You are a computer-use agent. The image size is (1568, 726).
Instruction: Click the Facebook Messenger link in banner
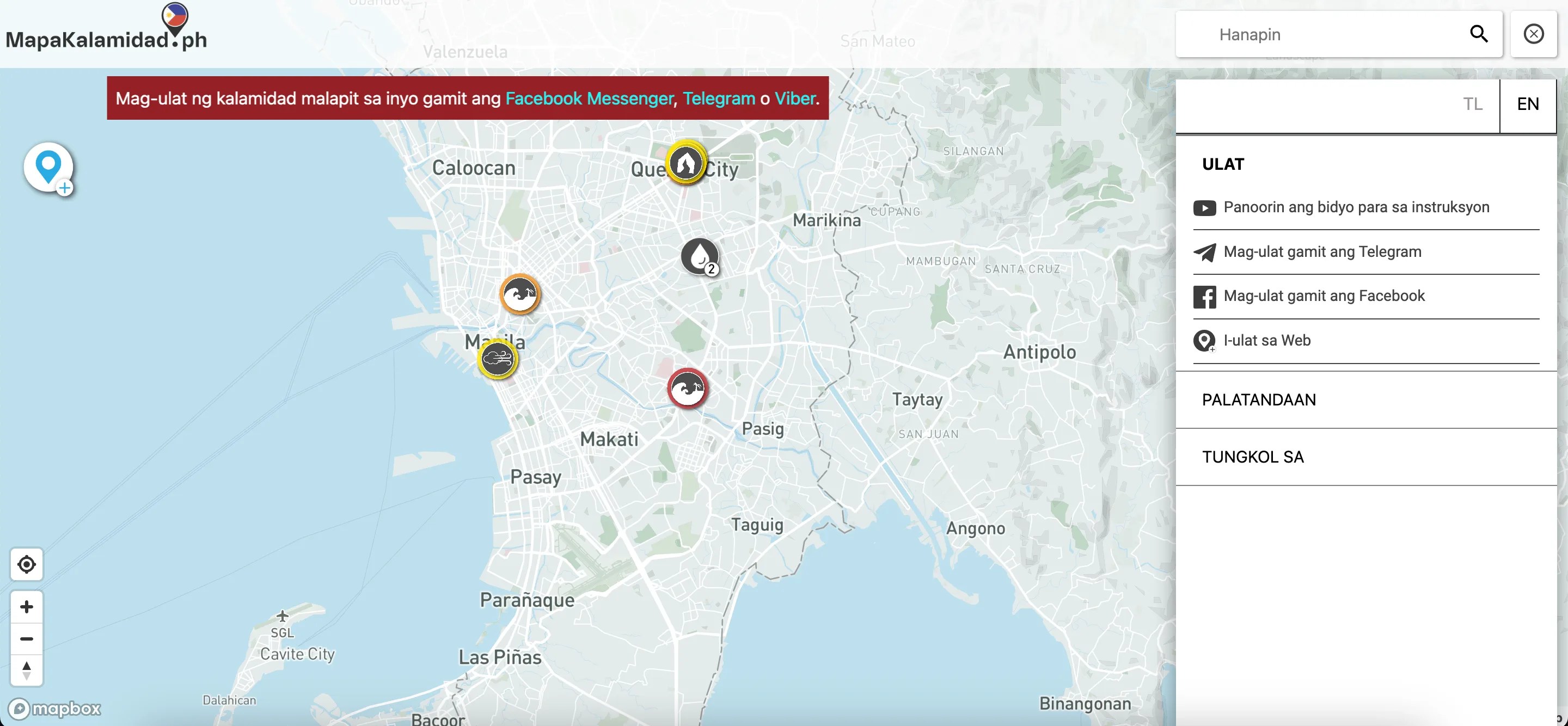pos(589,99)
